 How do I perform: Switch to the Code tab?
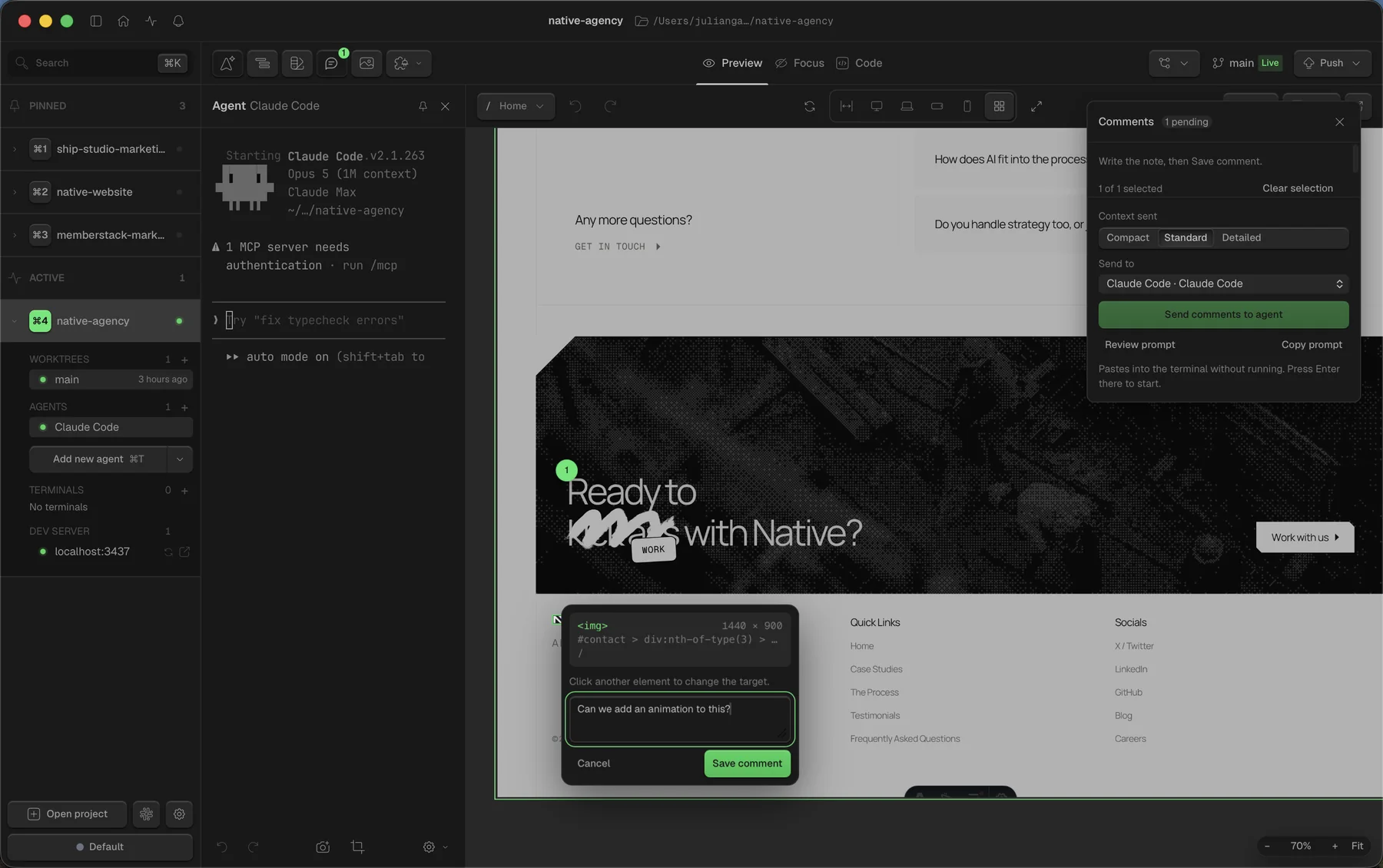pyautogui.click(x=859, y=63)
